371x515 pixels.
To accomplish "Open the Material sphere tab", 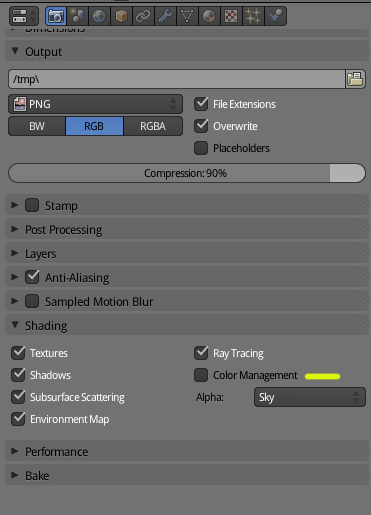I will coord(209,16).
